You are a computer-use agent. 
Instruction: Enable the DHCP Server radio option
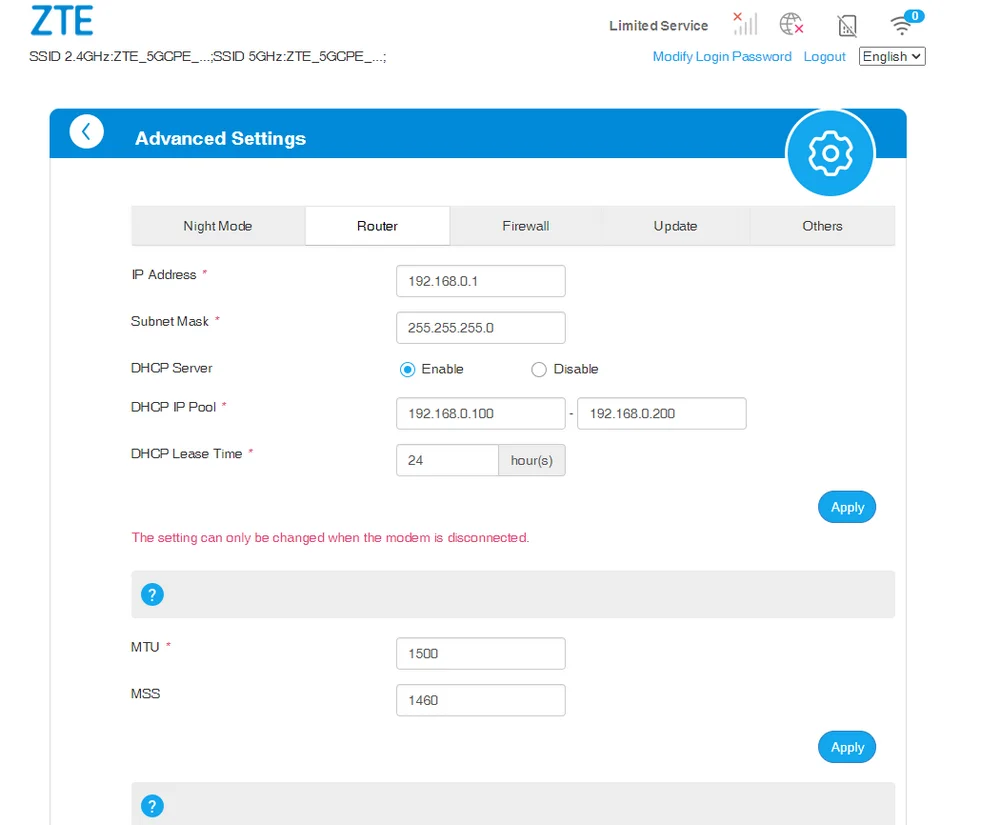(408, 370)
